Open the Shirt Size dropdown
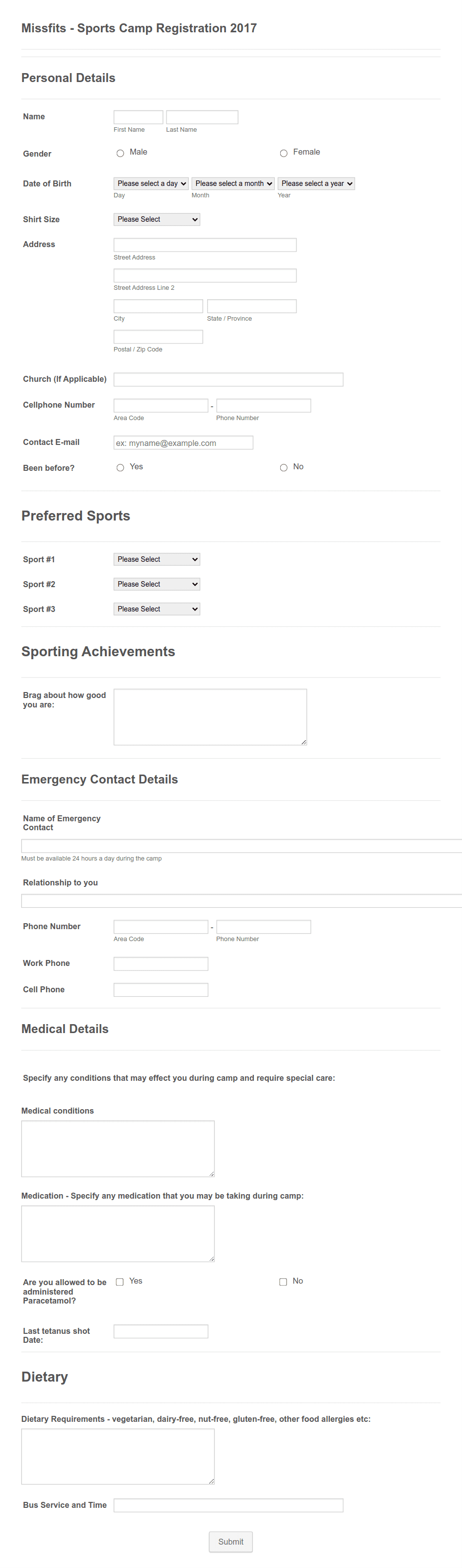This screenshot has width=462, height=1568. tap(157, 219)
